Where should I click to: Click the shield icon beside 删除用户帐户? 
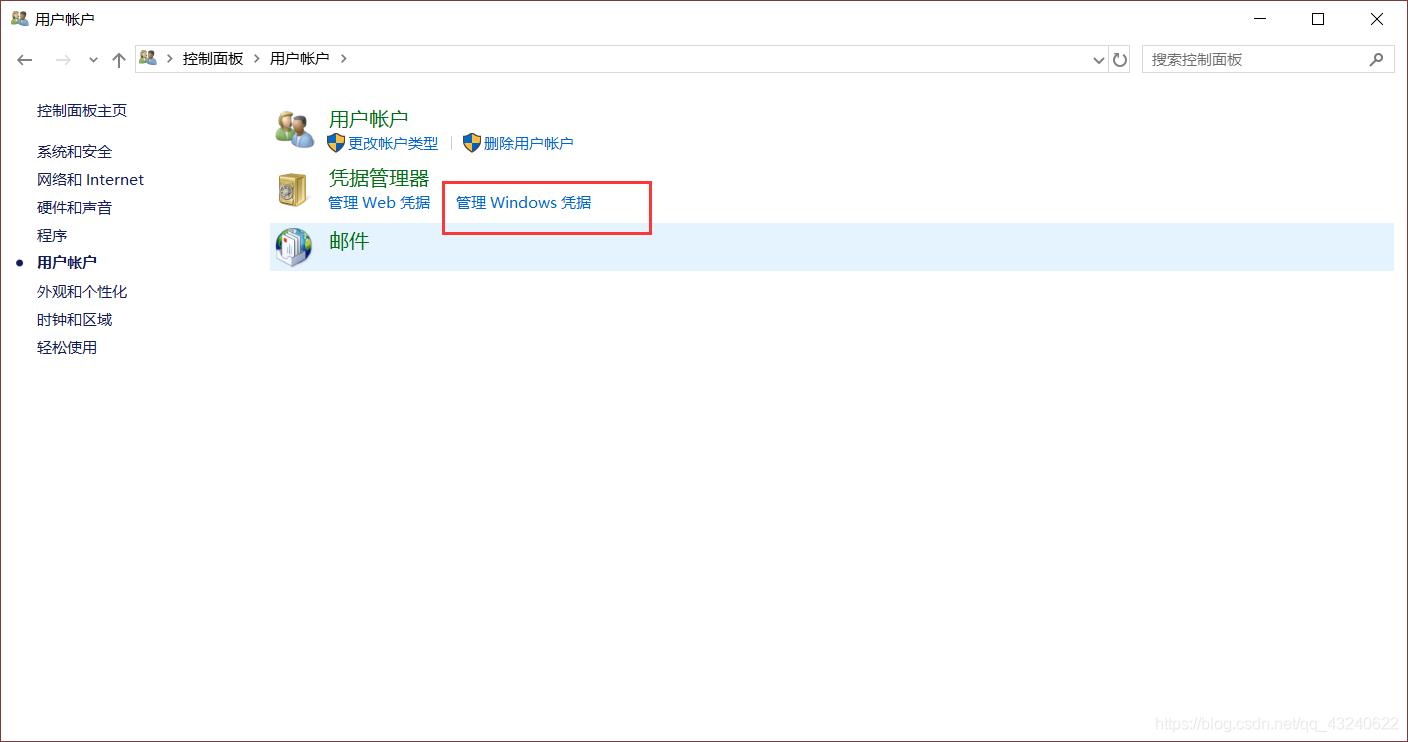click(472, 143)
